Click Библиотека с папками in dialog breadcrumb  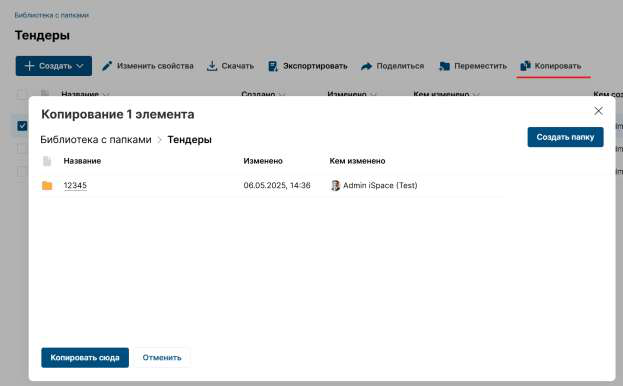(x=96, y=139)
